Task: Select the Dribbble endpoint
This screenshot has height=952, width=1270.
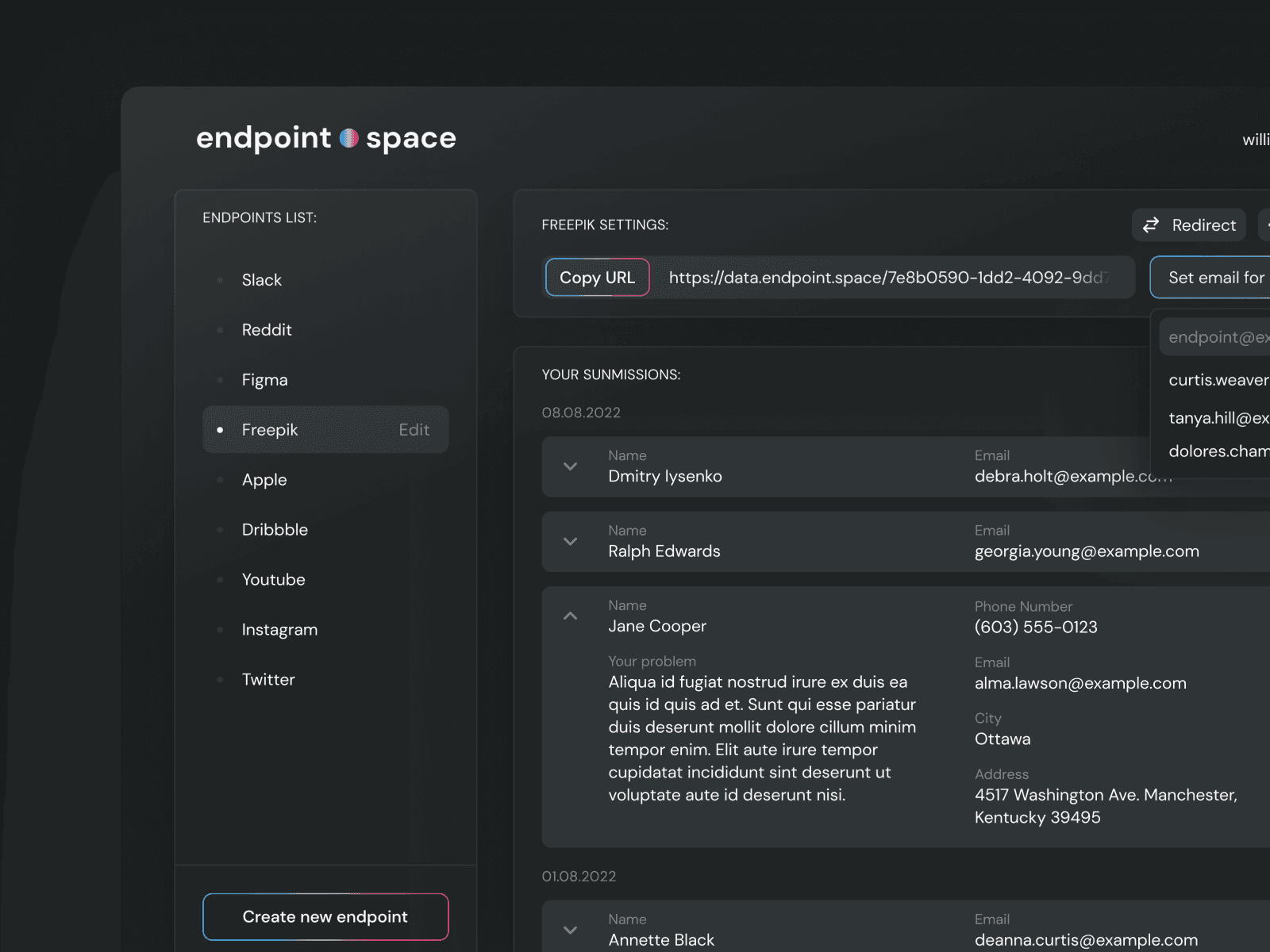Action: (325, 530)
